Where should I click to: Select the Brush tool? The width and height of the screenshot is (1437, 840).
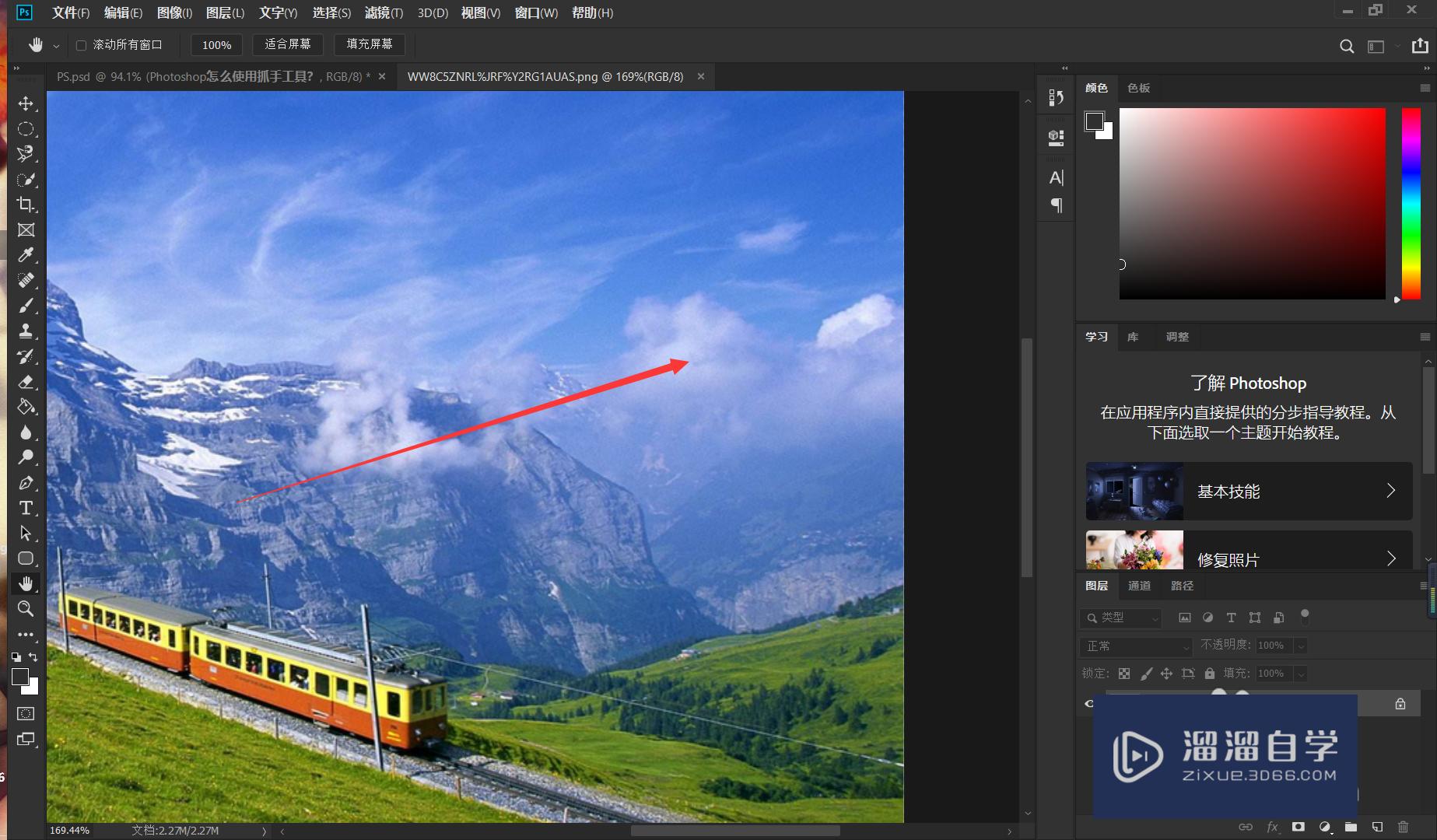pyautogui.click(x=26, y=306)
